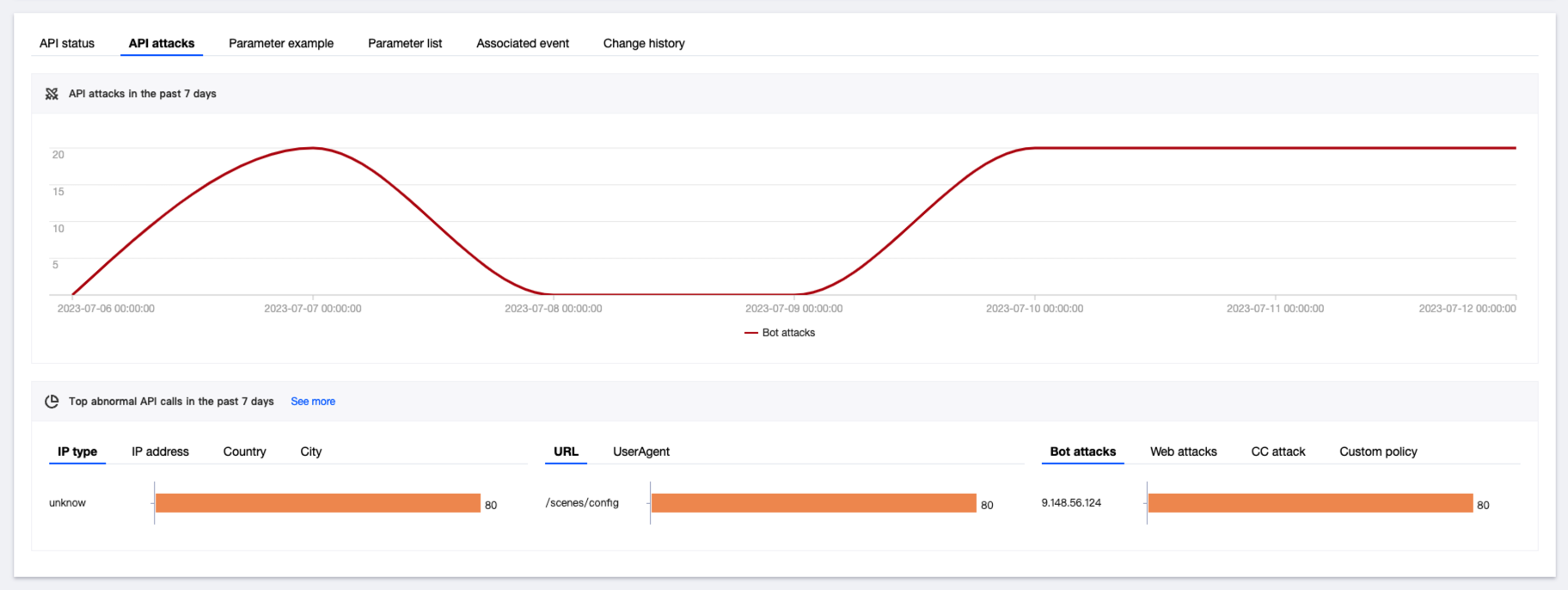Show abnormal calls by City

[x=311, y=452]
